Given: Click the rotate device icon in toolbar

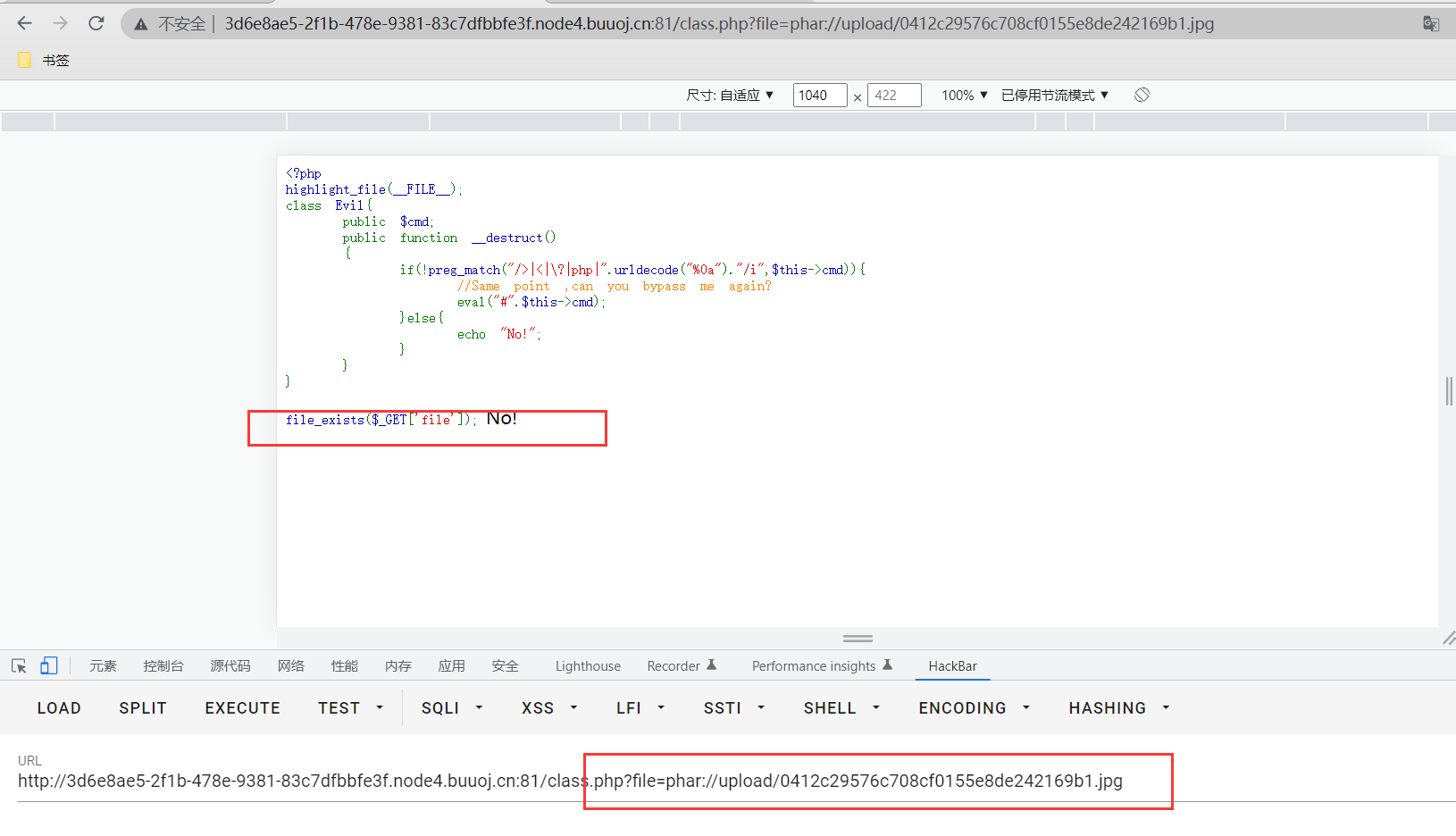Looking at the screenshot, I should (x=1142, y=95).
